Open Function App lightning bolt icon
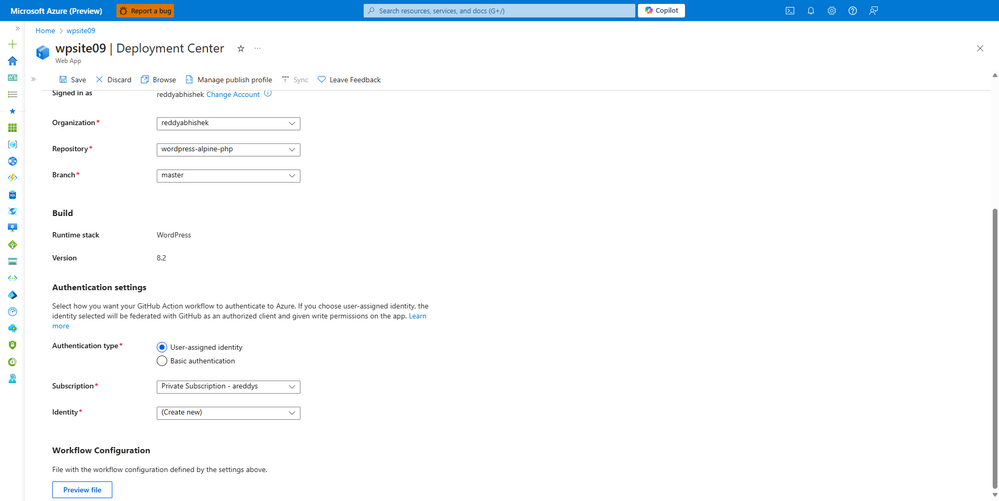This screenshot has height=501, width=999. pyautogui.click(x=12, y=178)
